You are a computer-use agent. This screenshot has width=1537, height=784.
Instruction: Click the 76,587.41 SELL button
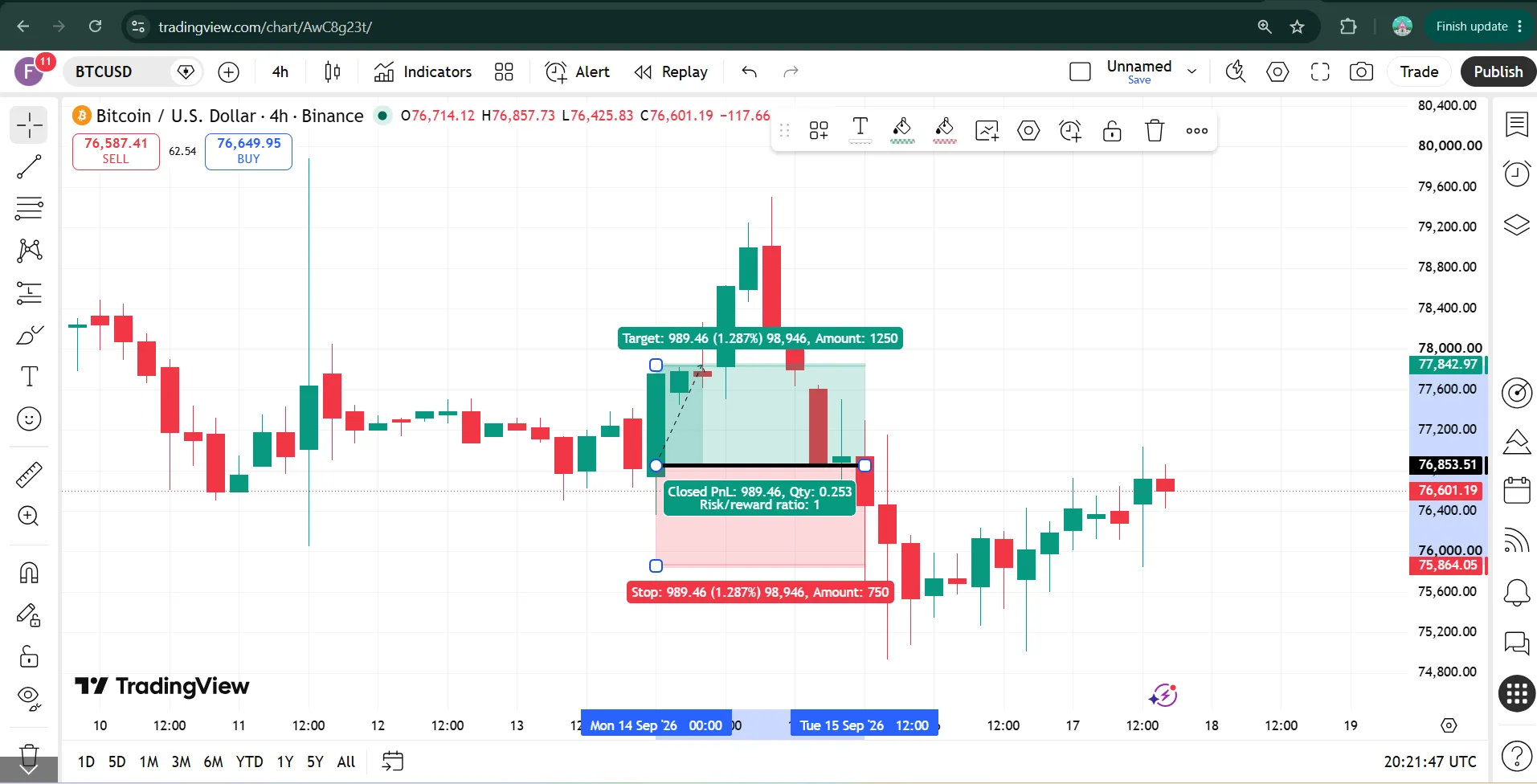(x=116, y=151)
